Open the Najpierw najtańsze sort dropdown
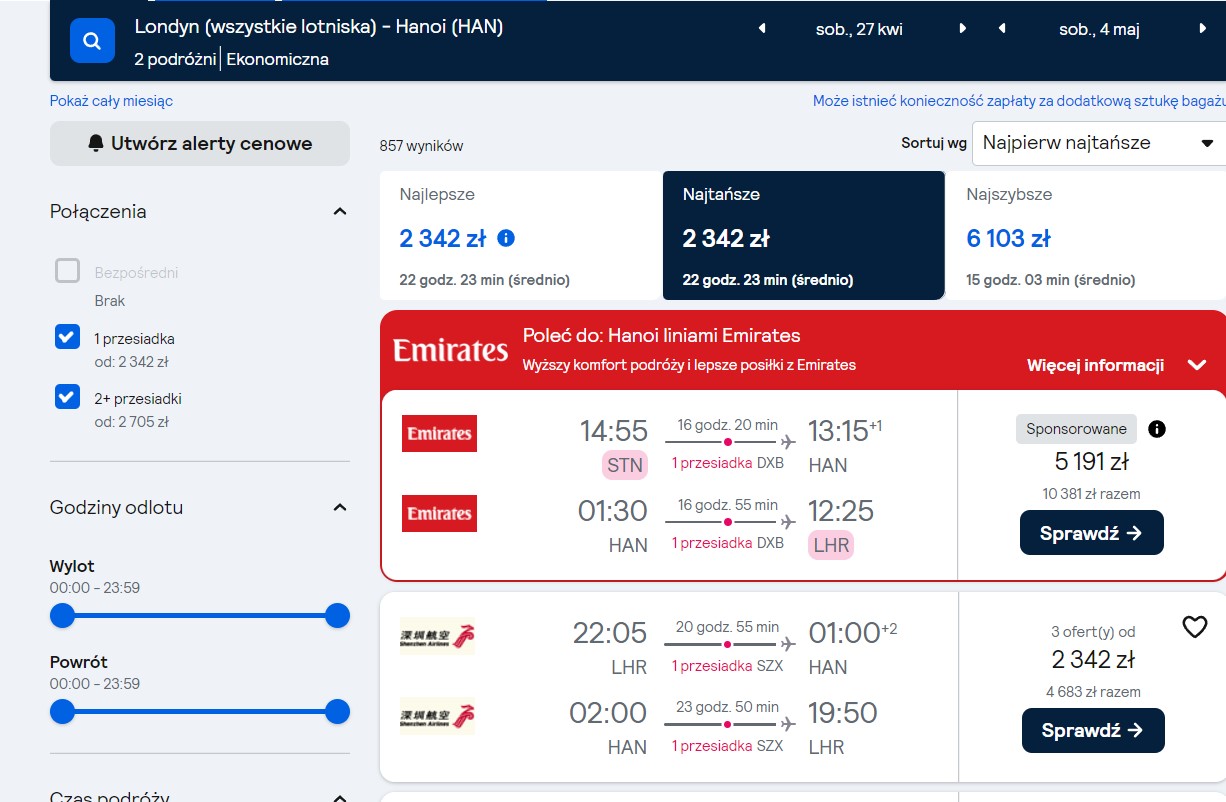Image resolution: width=1226 pixels, height=802 pixels. 1099,143
